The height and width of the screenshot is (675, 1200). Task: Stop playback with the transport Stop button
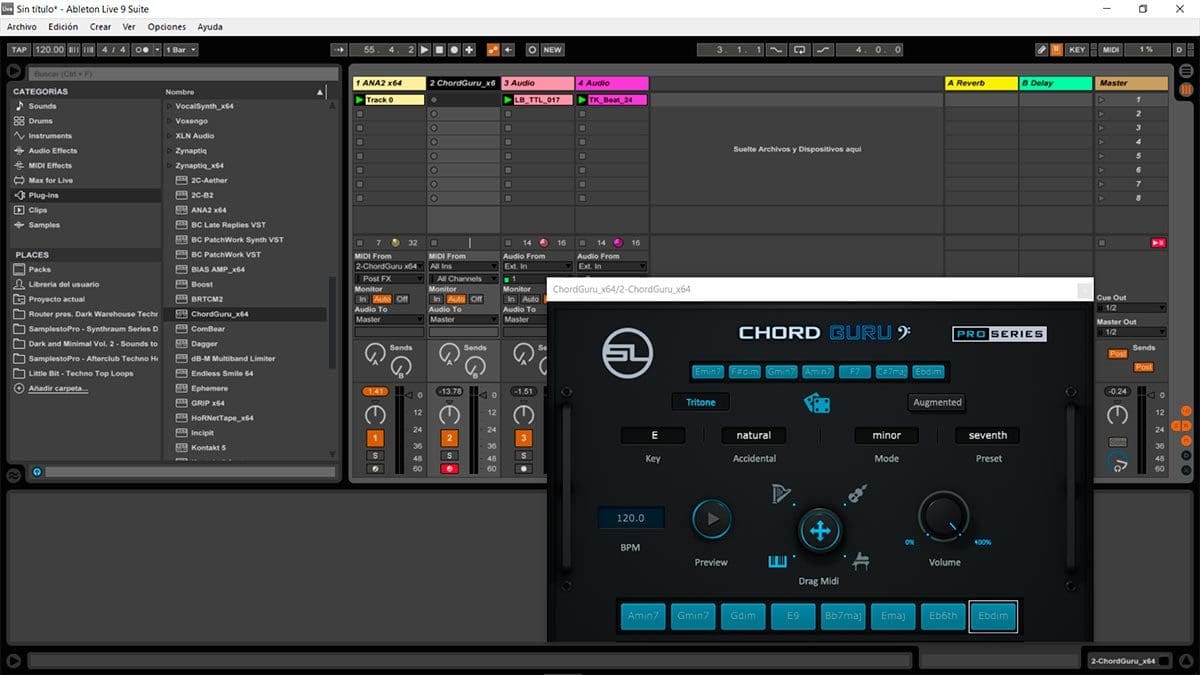[439, 49]
